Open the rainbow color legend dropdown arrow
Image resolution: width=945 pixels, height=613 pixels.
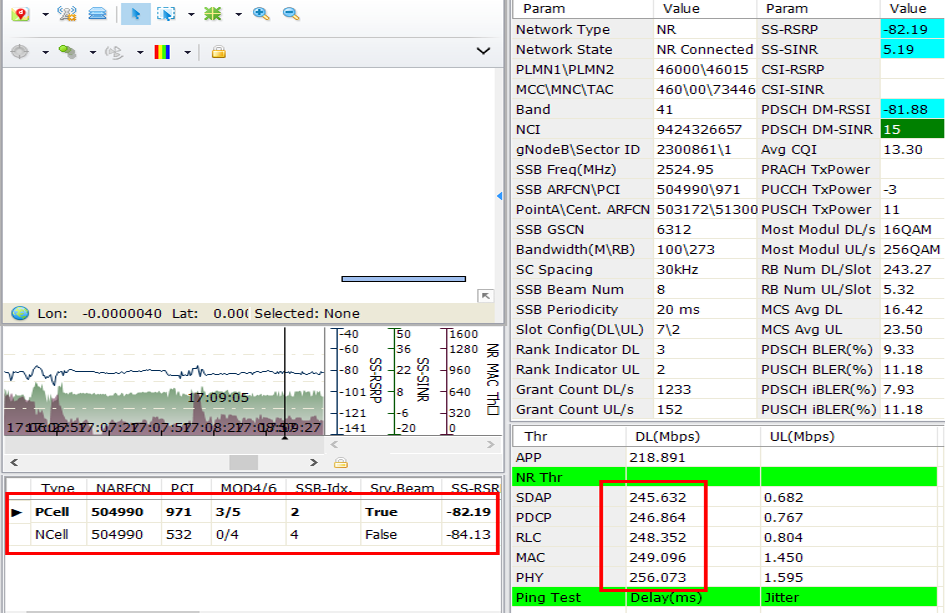pyautogui.click(x=187, y=52)
